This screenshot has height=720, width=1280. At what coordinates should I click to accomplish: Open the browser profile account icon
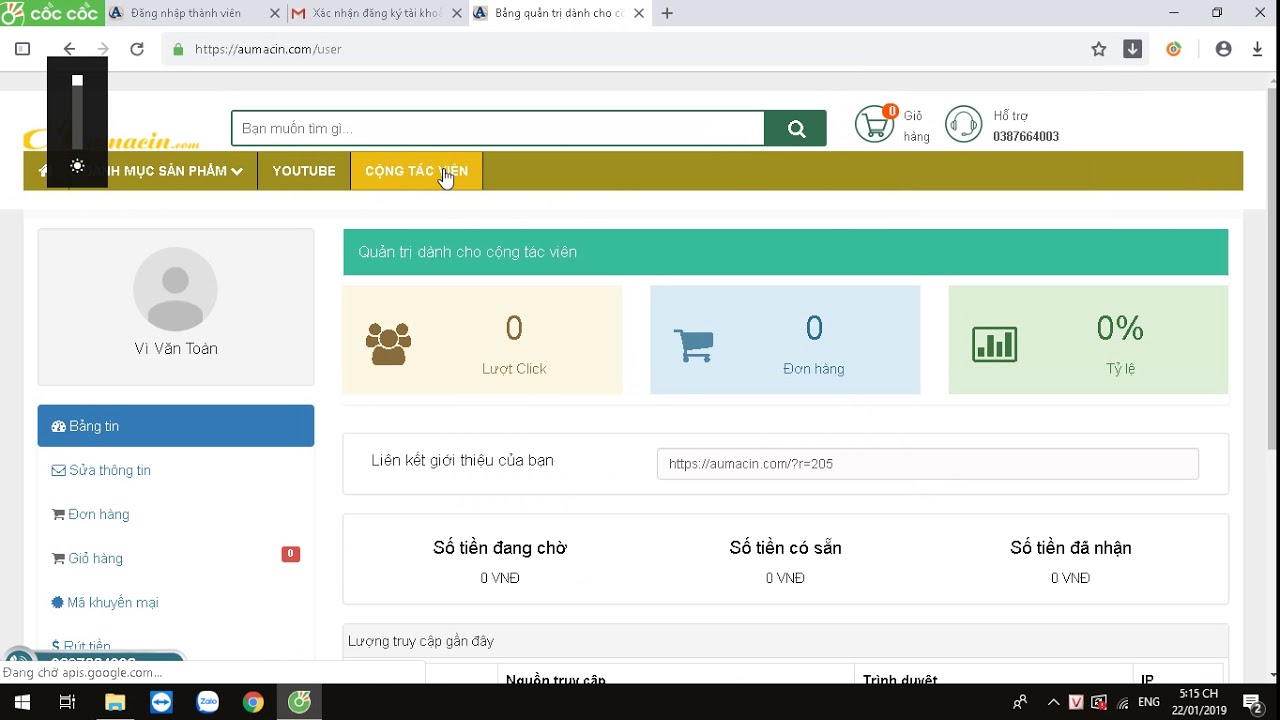(x=1223, y=49)
